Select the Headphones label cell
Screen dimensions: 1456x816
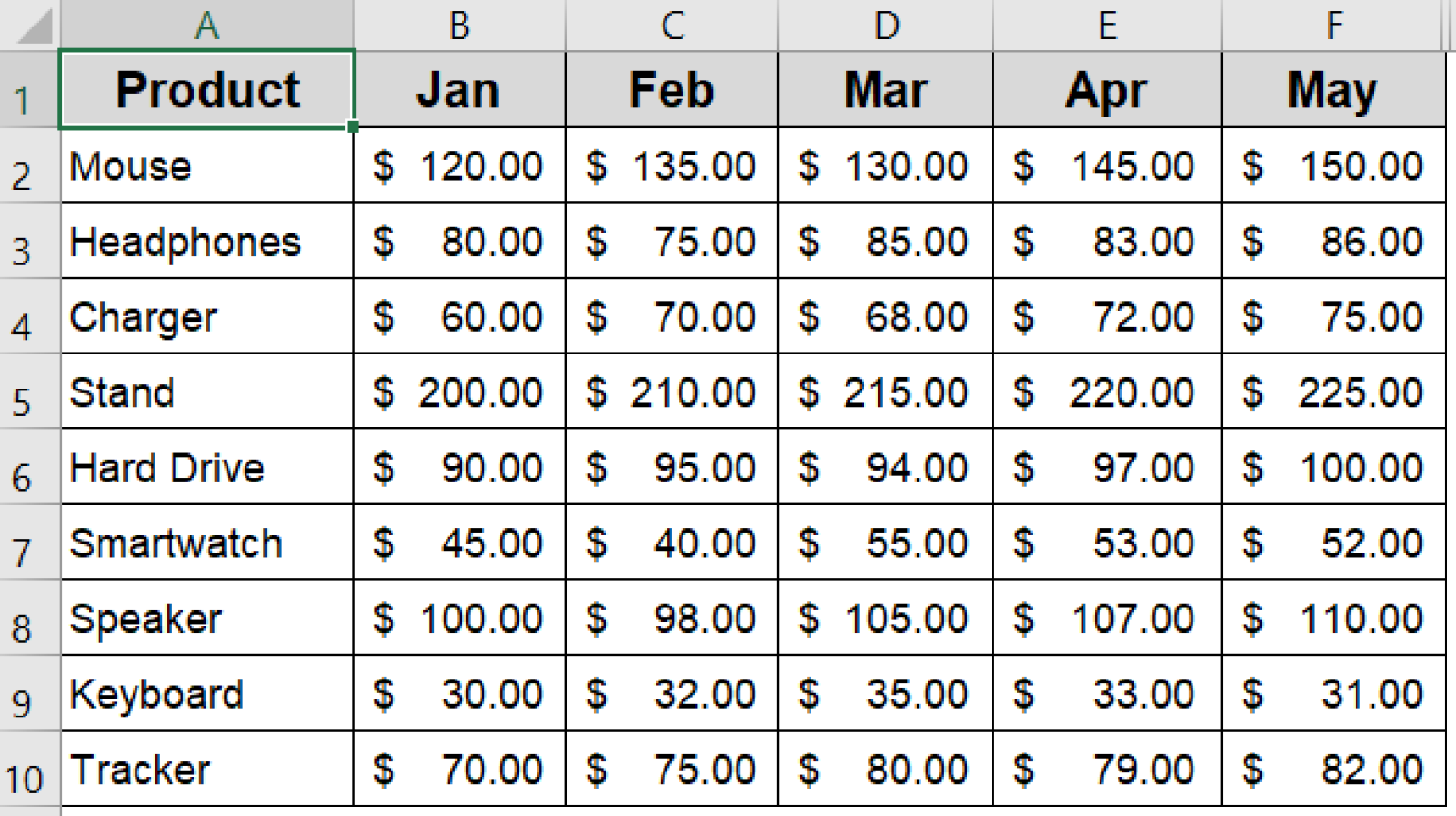[206, 242]
